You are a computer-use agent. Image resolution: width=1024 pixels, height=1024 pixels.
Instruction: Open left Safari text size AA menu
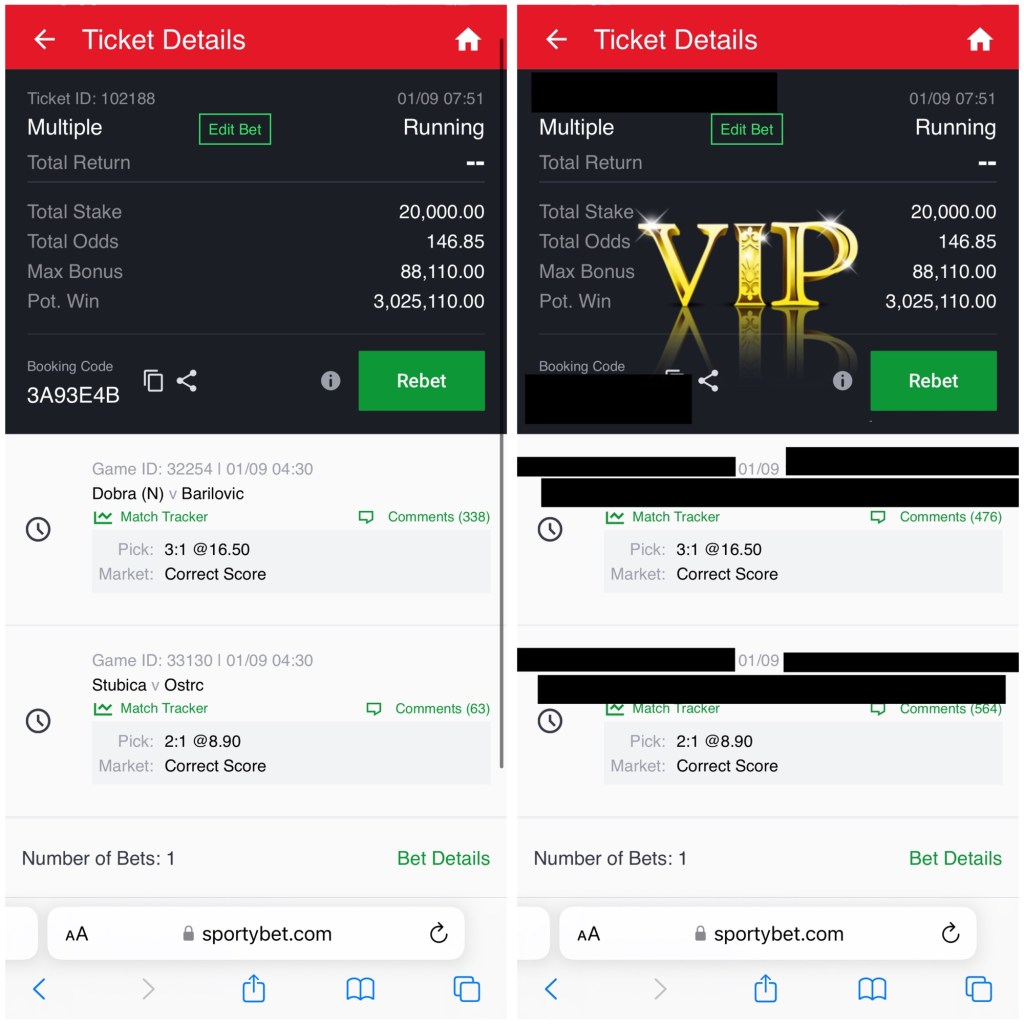[x=76, y=934]
